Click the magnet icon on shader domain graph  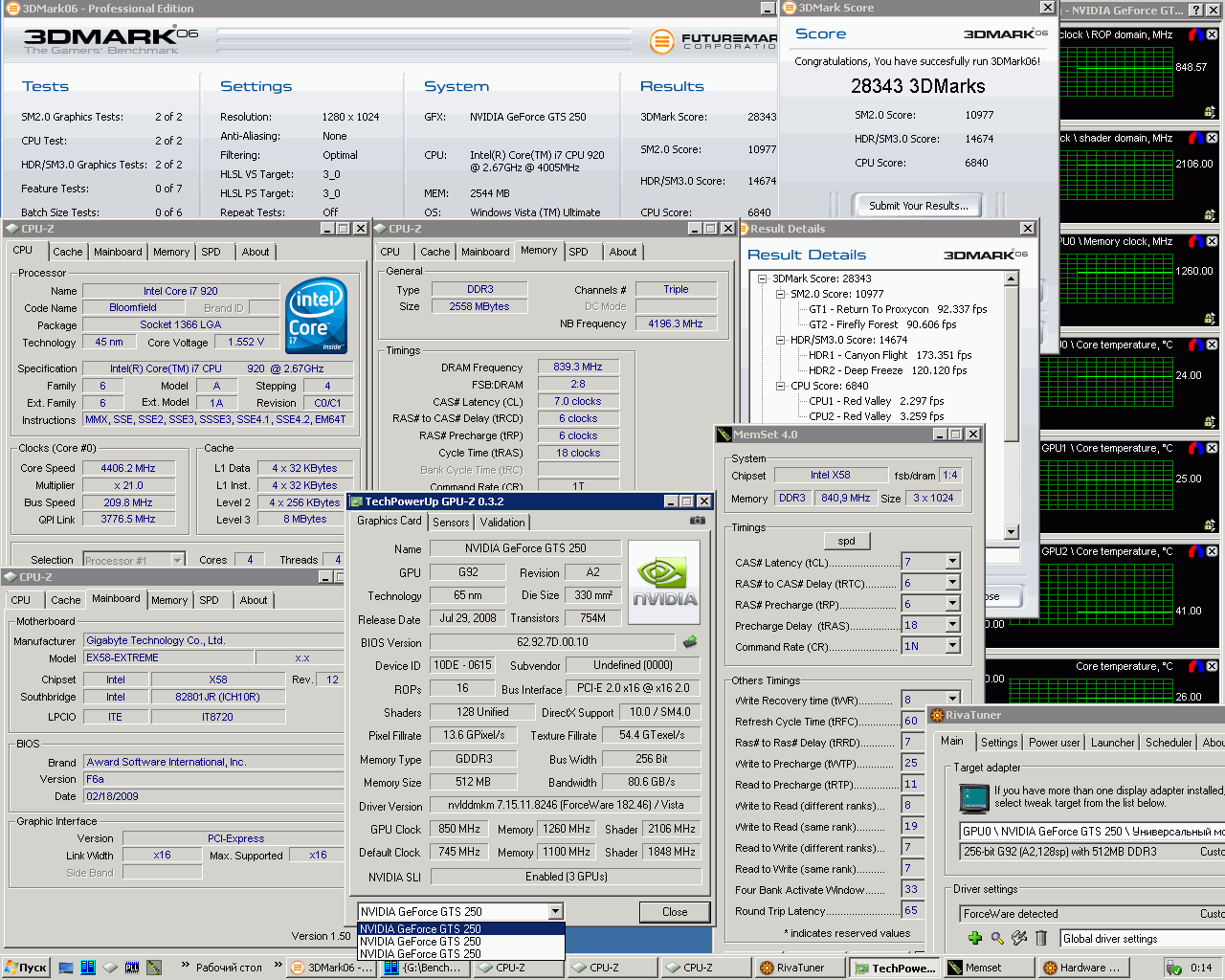pyautogui.click(x=1195, y=138)
